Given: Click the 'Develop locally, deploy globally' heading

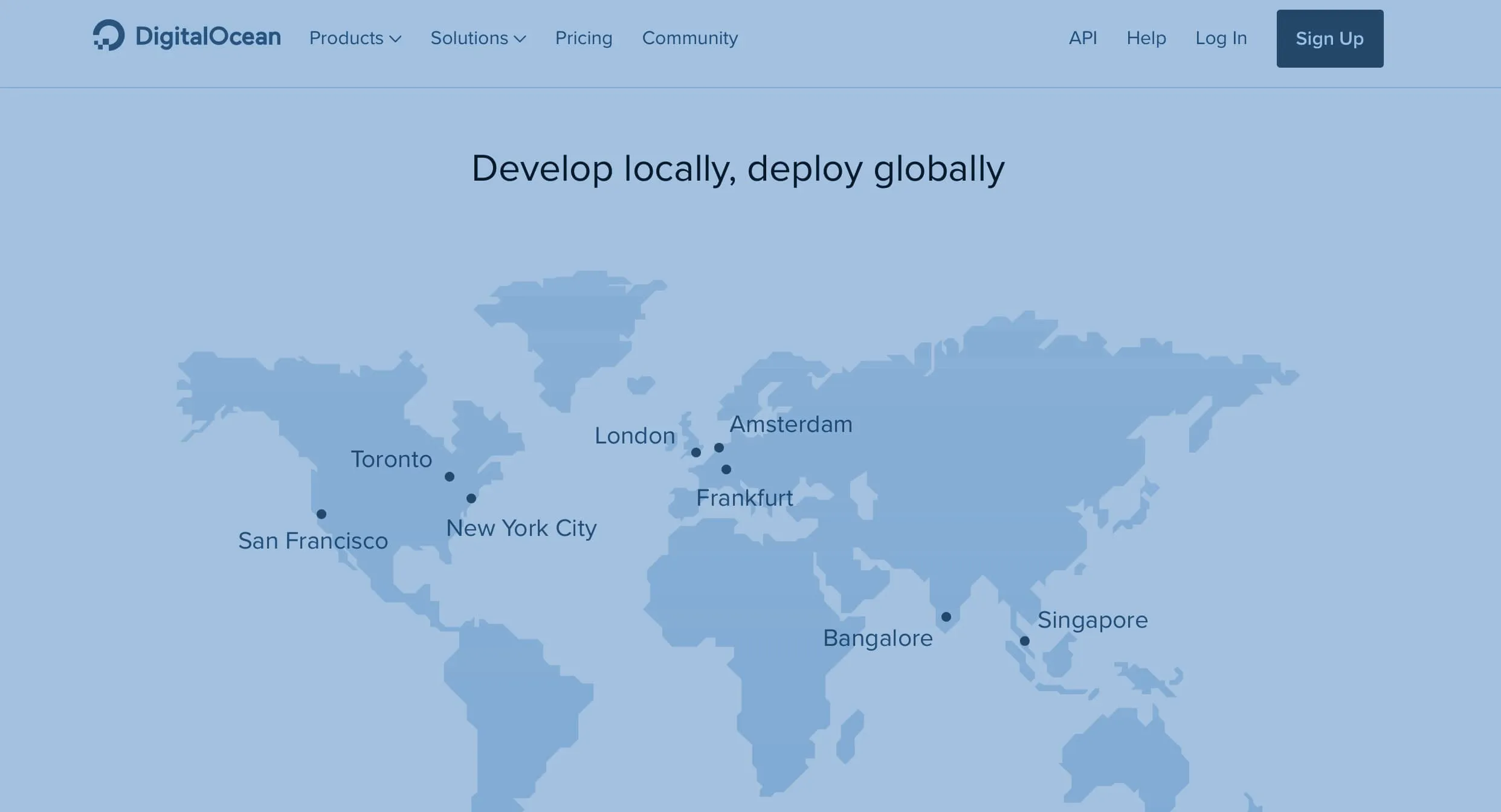Looking at the screenshot, I should point(738,169).
